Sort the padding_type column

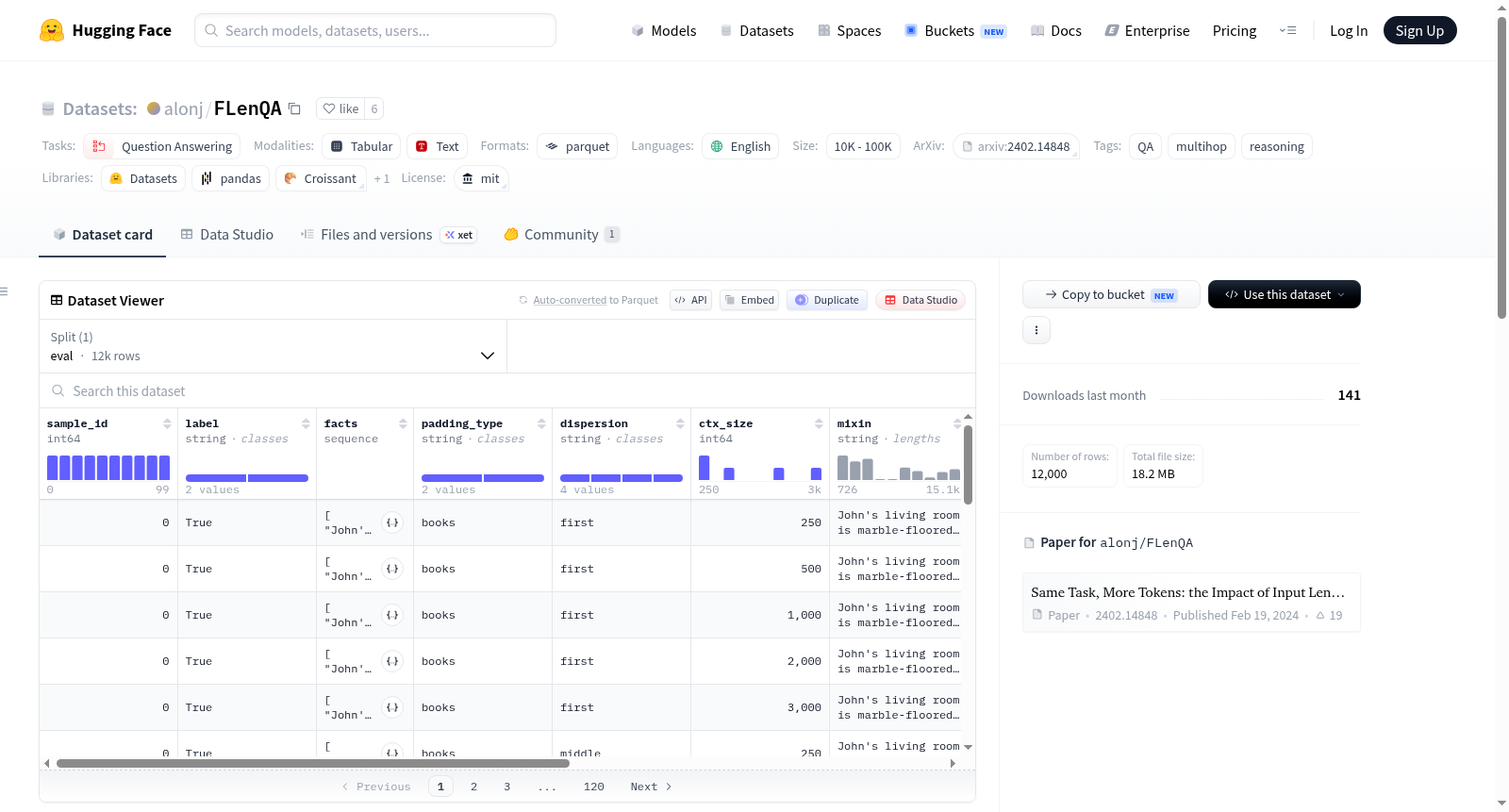pos(541,423)
